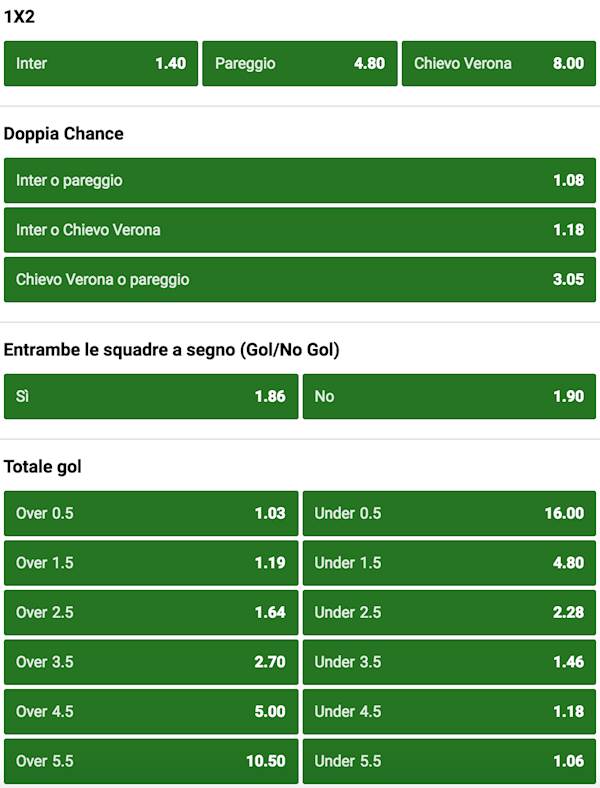Bet Over 4.5 goals at 5.00
The image size is (600, 788).
pyautogui.click(x=151, y=712)
